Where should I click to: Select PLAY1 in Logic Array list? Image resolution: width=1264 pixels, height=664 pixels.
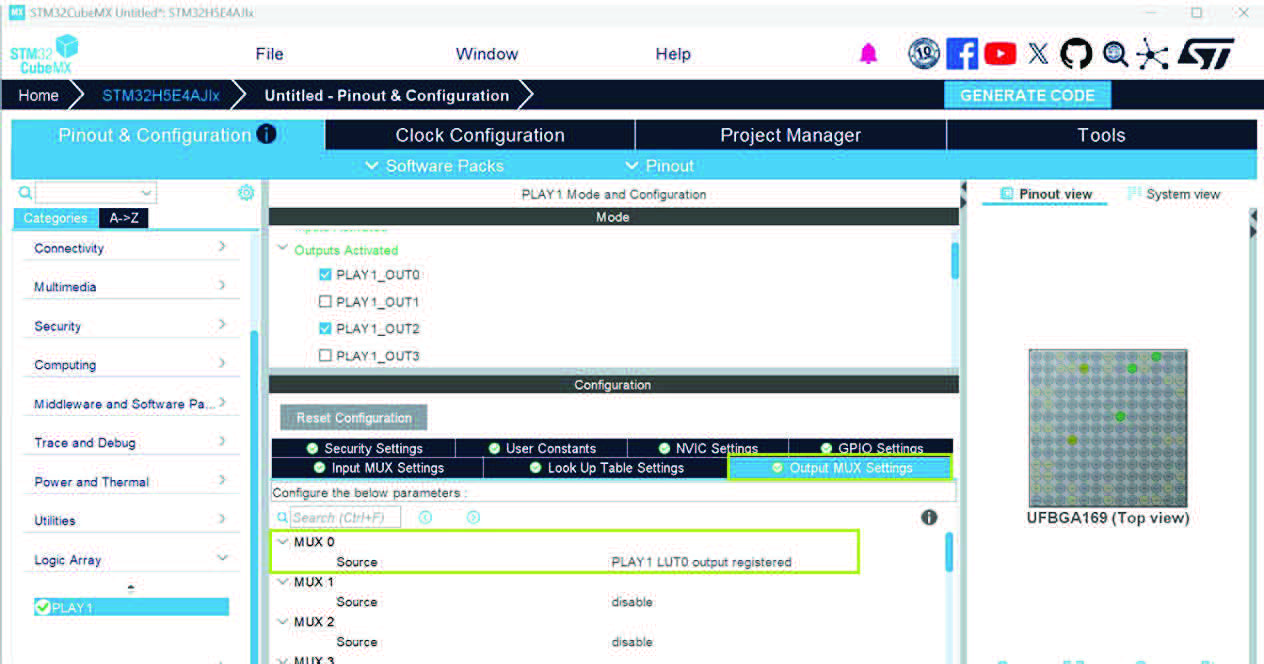point(131,607)
